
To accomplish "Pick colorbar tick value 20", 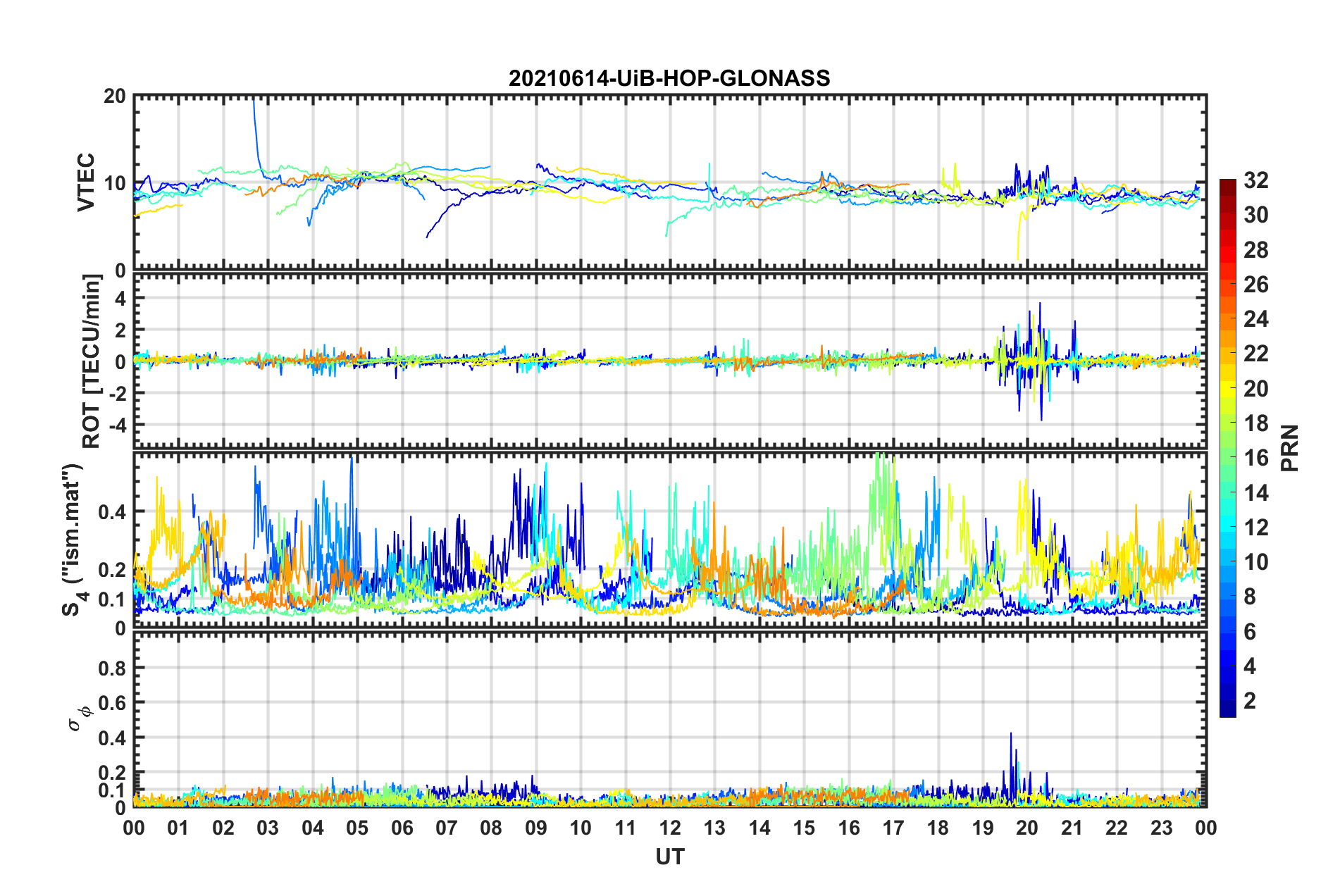I will point(1255,389).
